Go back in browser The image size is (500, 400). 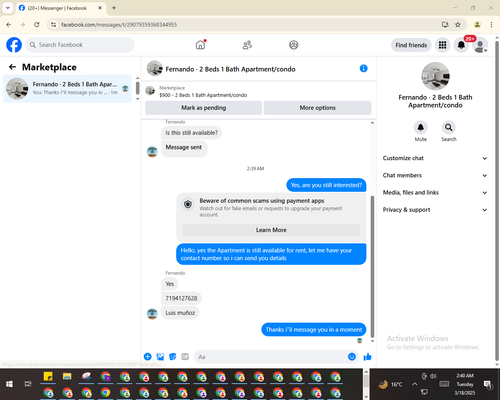[9, 24]
